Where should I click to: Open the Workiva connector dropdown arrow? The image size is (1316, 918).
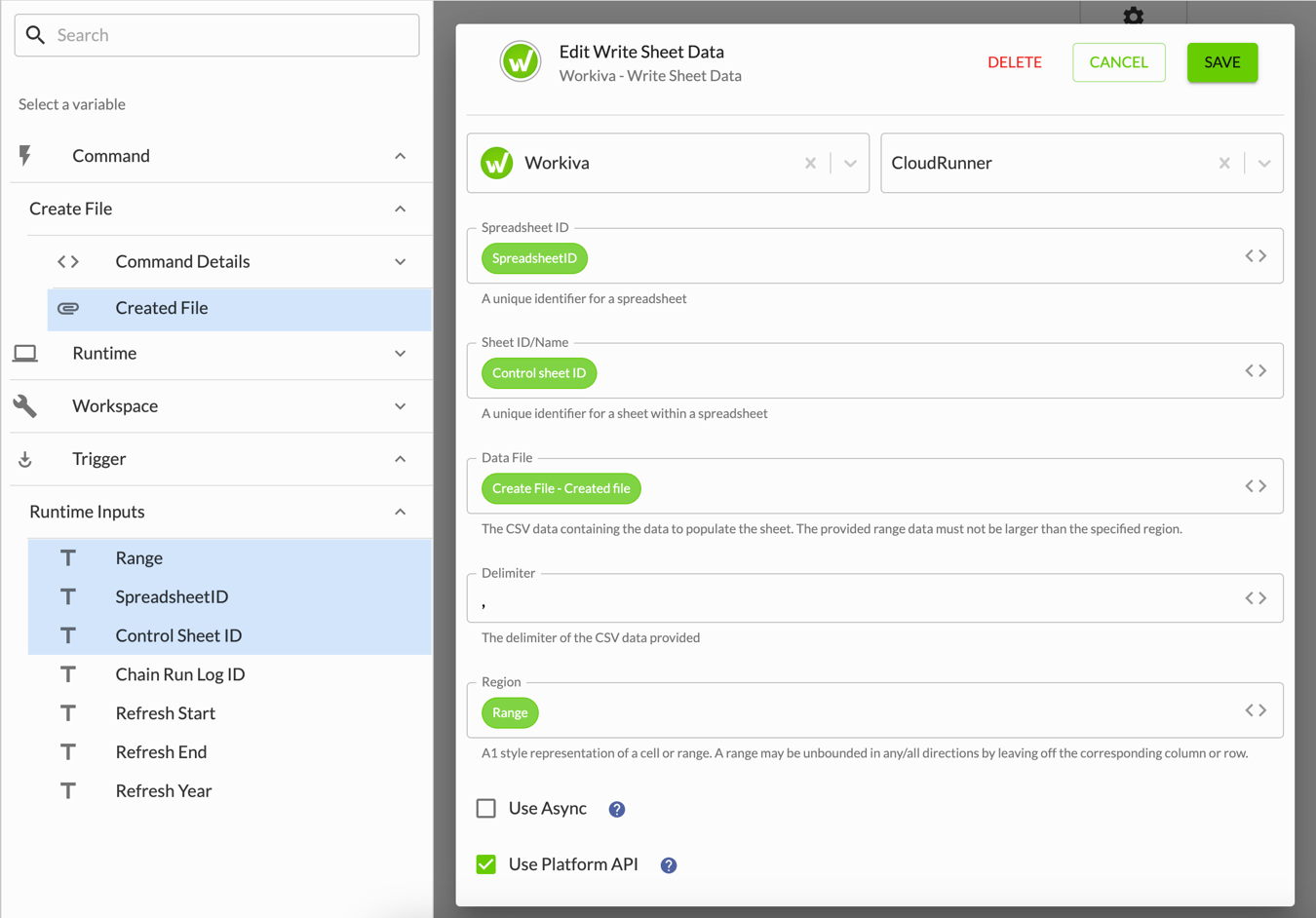click(x=850, y=164)
